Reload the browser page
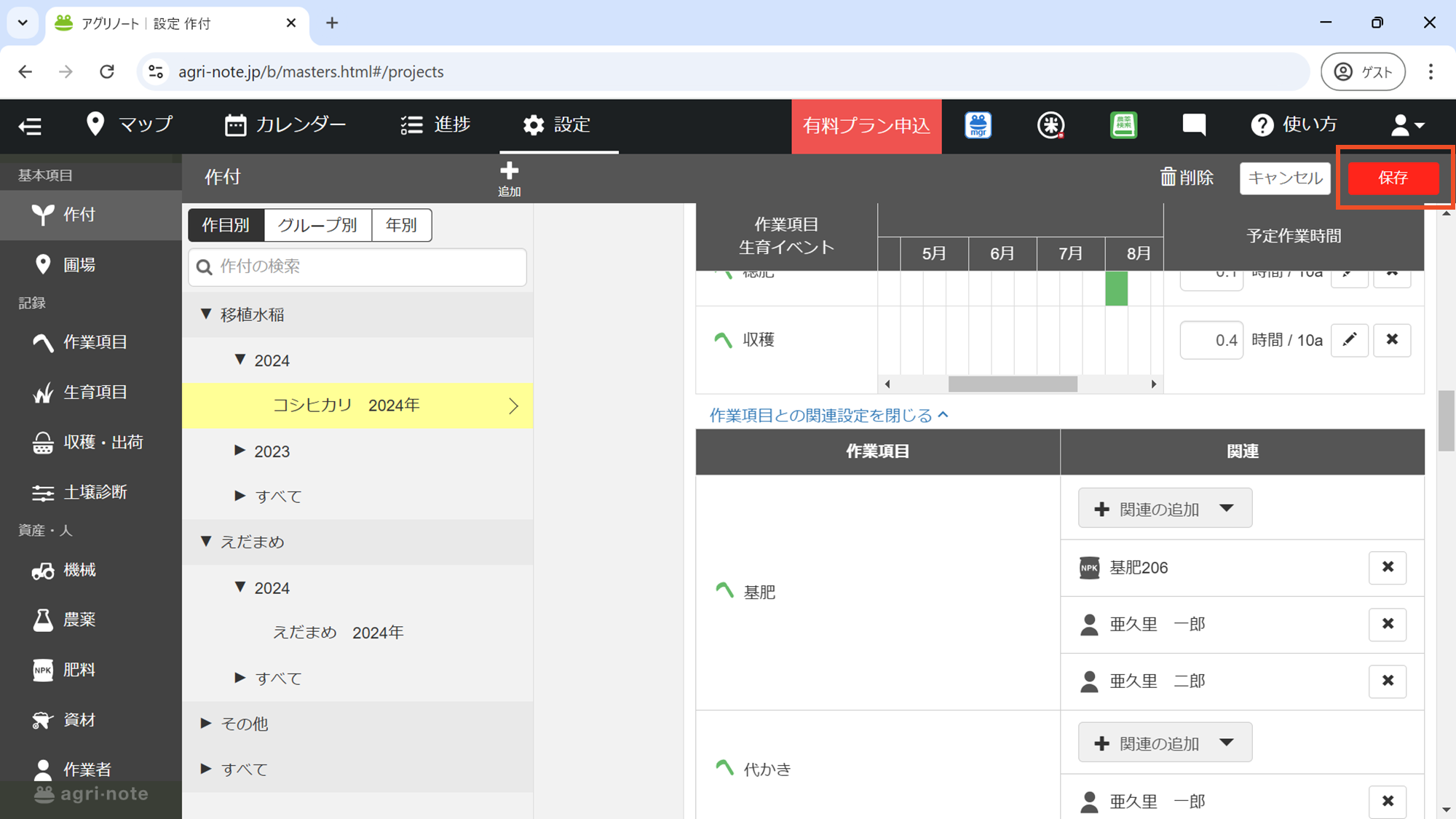1456x819 pixels. 107,71
